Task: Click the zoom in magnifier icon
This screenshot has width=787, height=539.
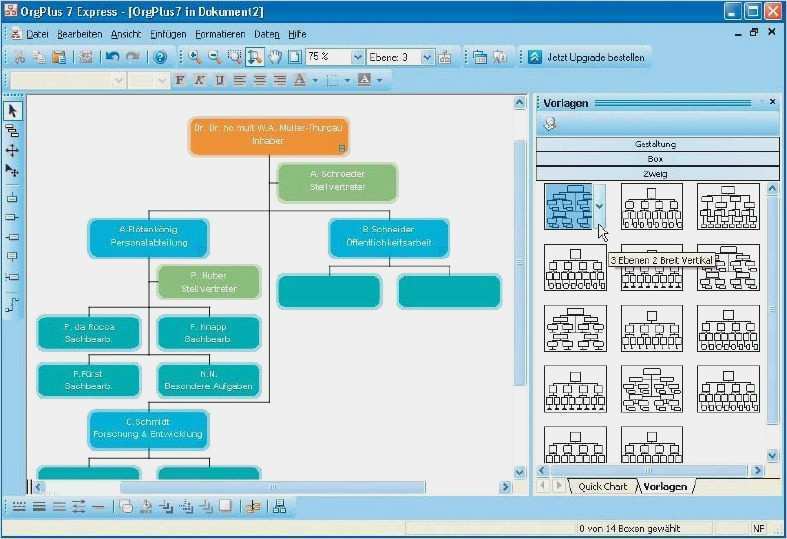Action: coord(195,57)
